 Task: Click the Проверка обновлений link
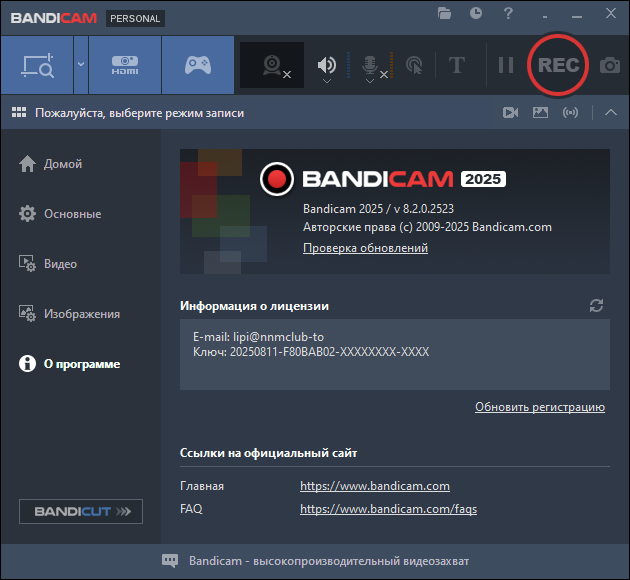click(x=365, y=248)
